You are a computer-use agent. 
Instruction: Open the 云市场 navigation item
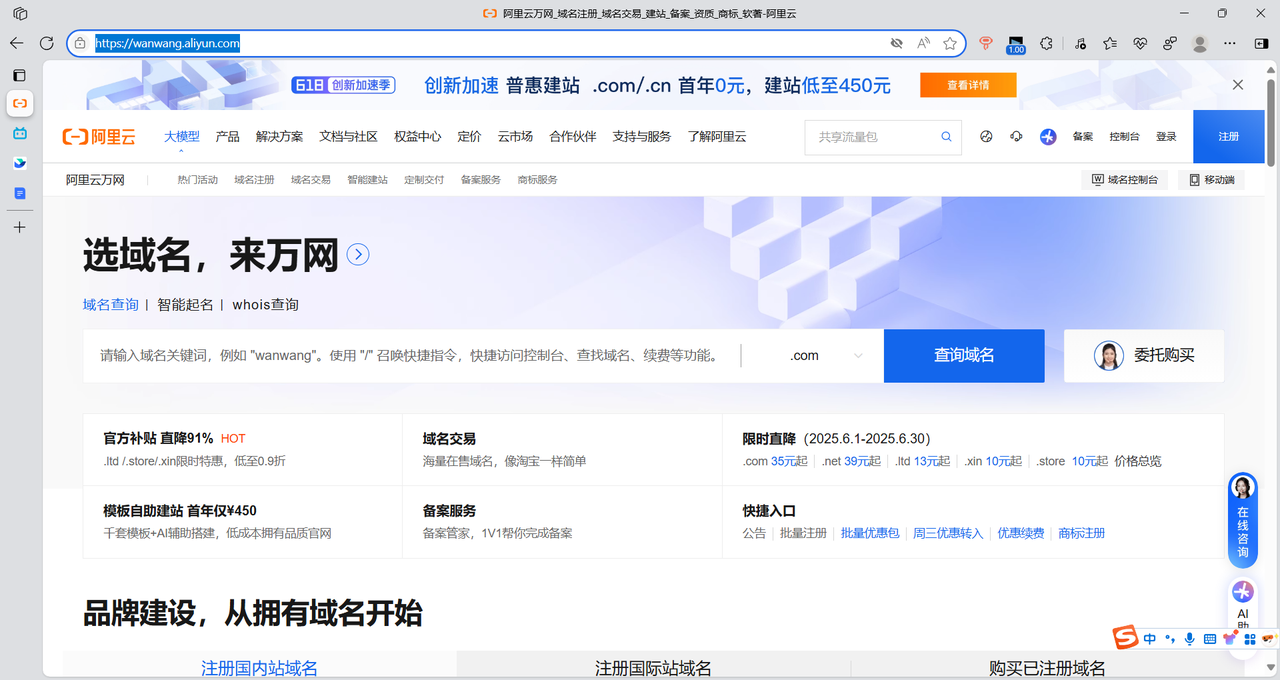point(515,137)
